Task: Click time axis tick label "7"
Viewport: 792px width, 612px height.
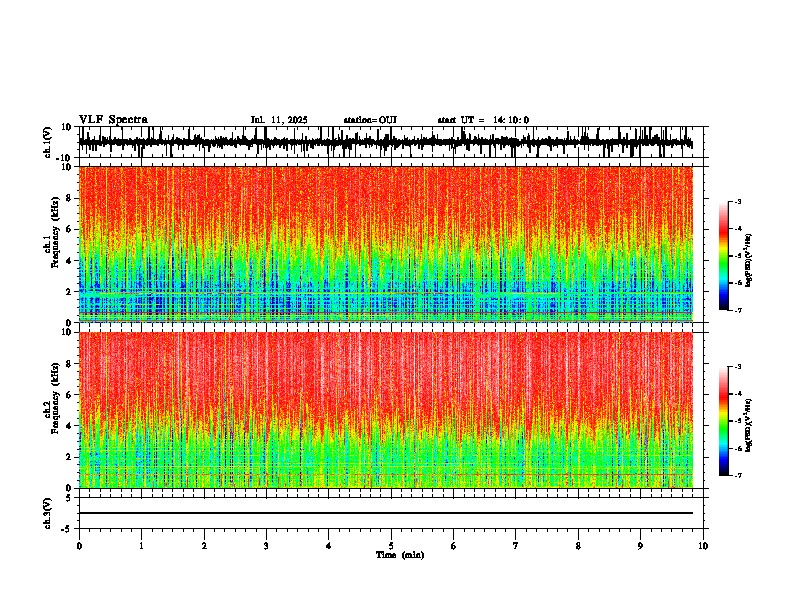Action: (516, 546)
